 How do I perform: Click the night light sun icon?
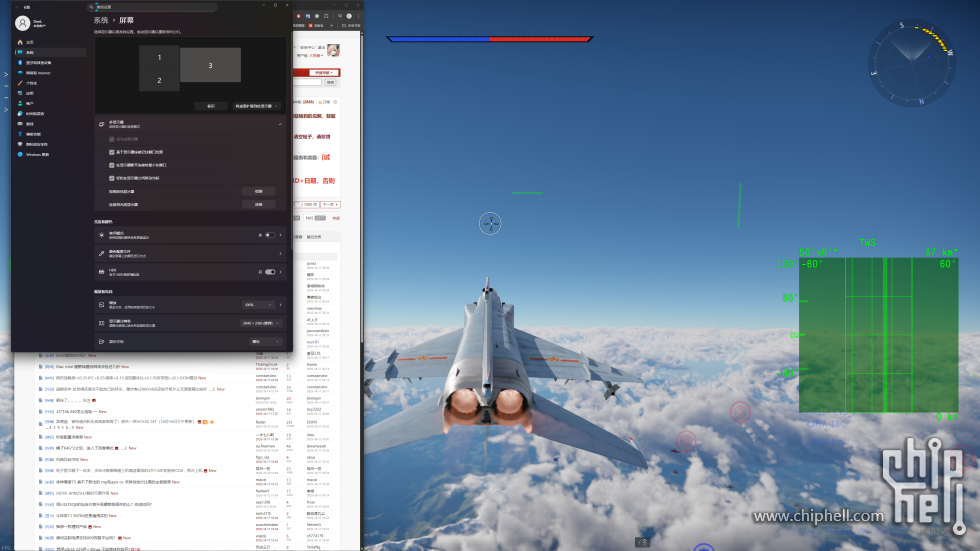pos(101,235)
